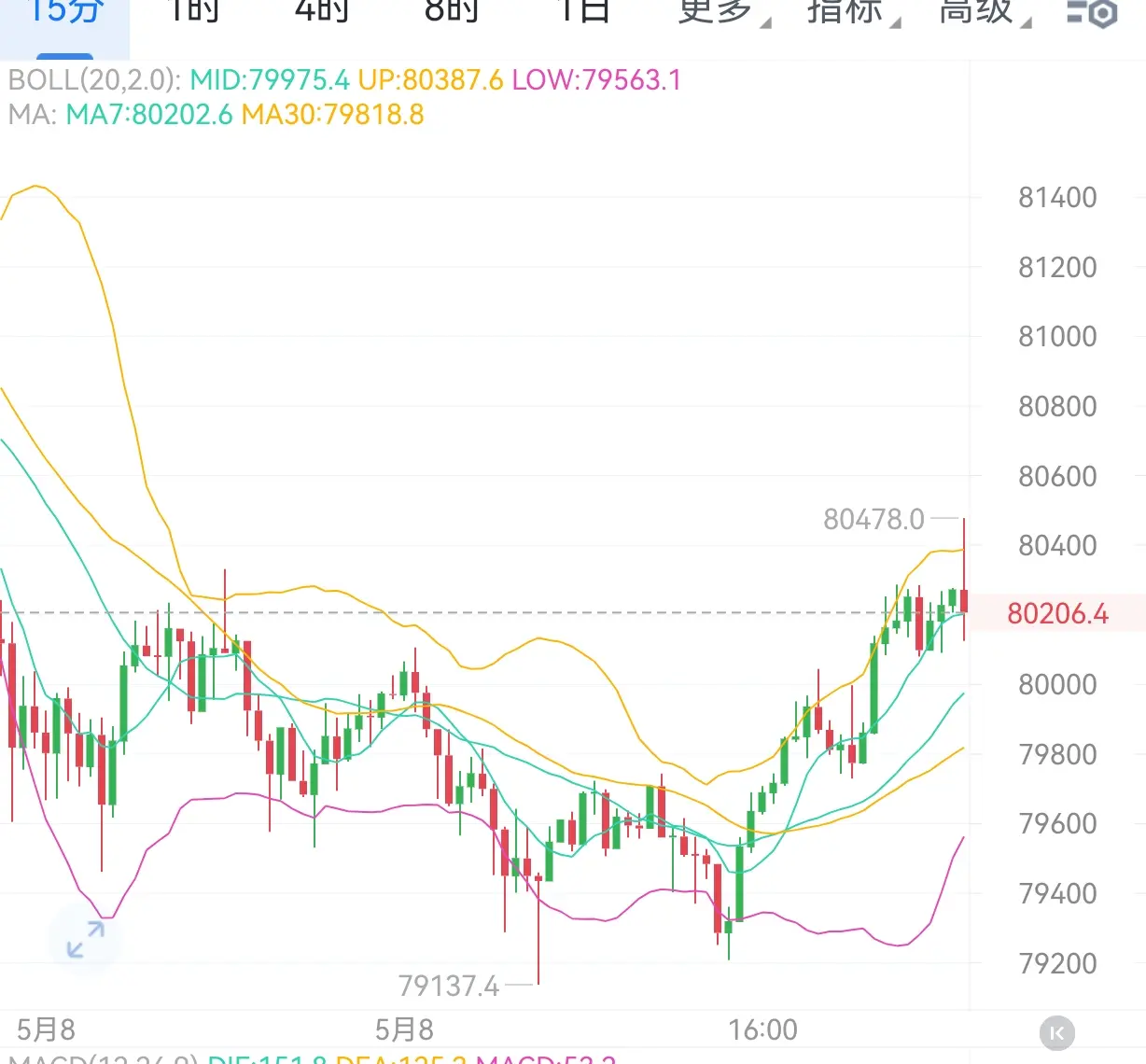Image resolution: width=1146 pixels, height=1064 pixels.
Task: Click the MA30:79818.8 value
Action: coord(332,115)
